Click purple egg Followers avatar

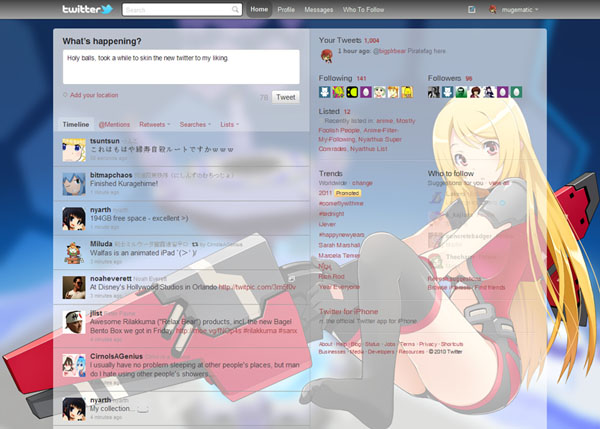(x=502, y=92)
